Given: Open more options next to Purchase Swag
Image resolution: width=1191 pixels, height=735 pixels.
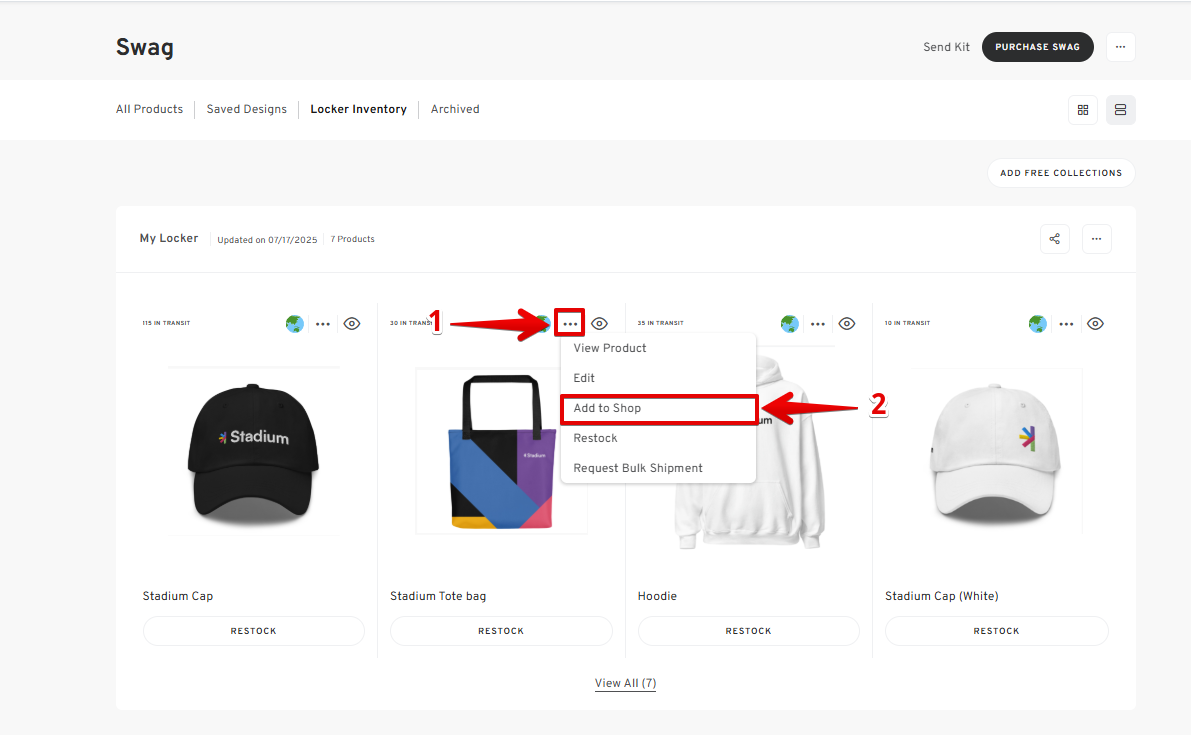Looking at the screenshot, I should [x=1120, y=46].
